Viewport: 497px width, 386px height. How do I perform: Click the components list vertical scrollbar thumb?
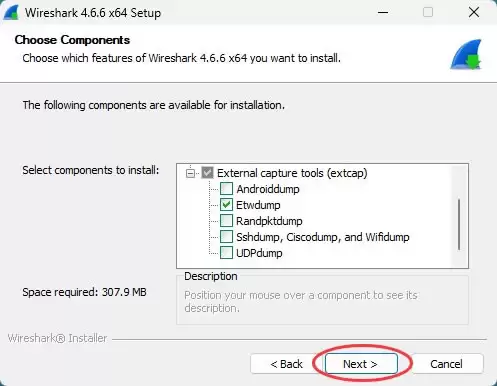point(459,224)
